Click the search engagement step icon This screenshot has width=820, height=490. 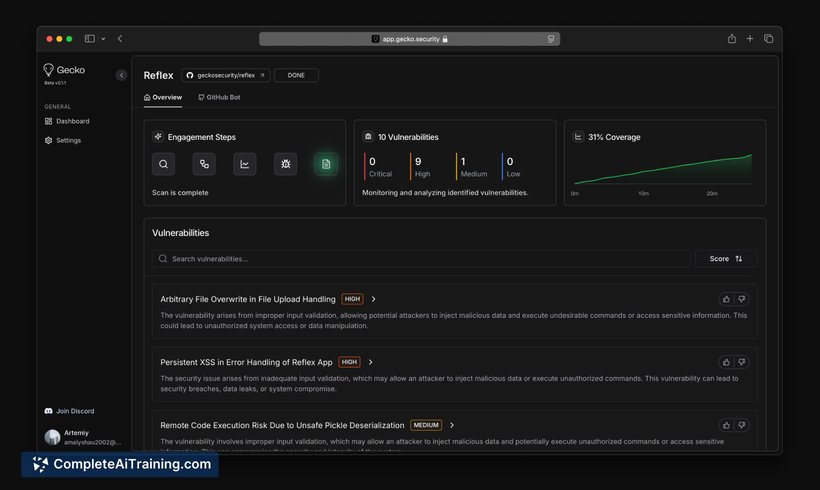coord(163,164)
